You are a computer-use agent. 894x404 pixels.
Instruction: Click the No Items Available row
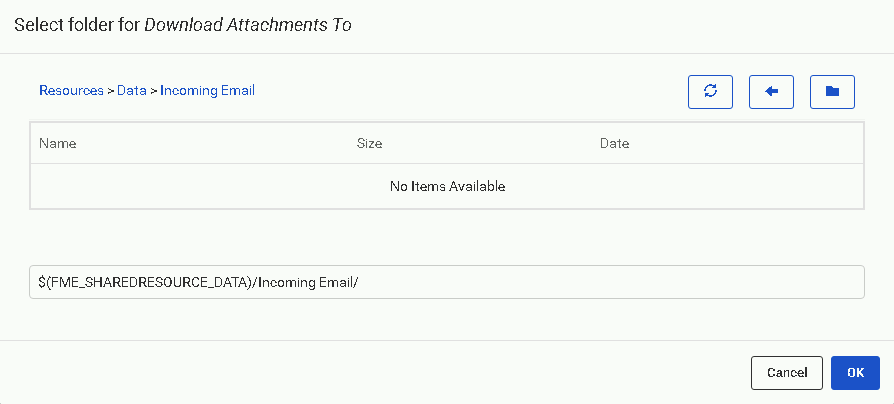(x=447, y=186)
